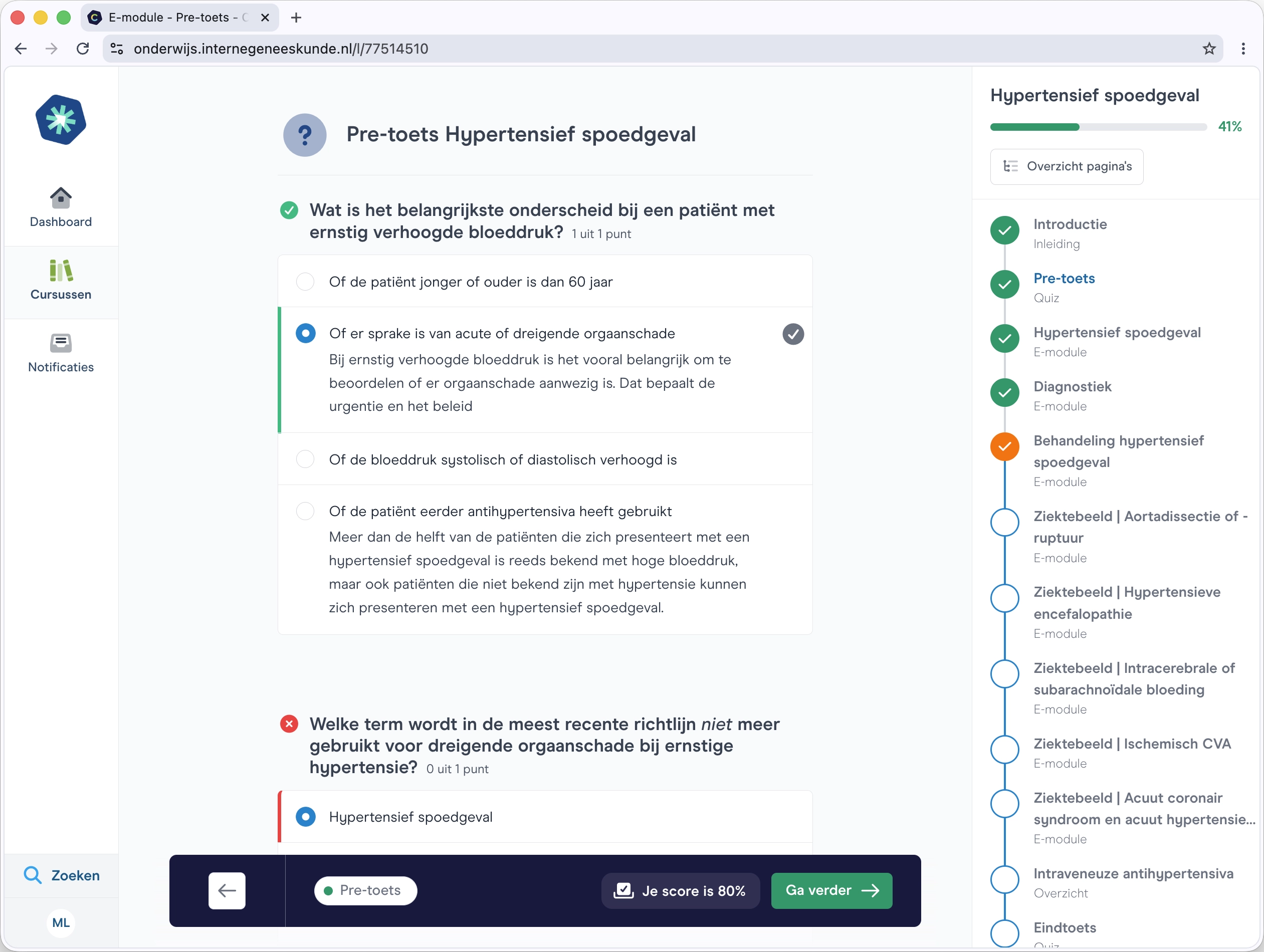
Task: View site information icon in address bar
Action: (117, 49)
